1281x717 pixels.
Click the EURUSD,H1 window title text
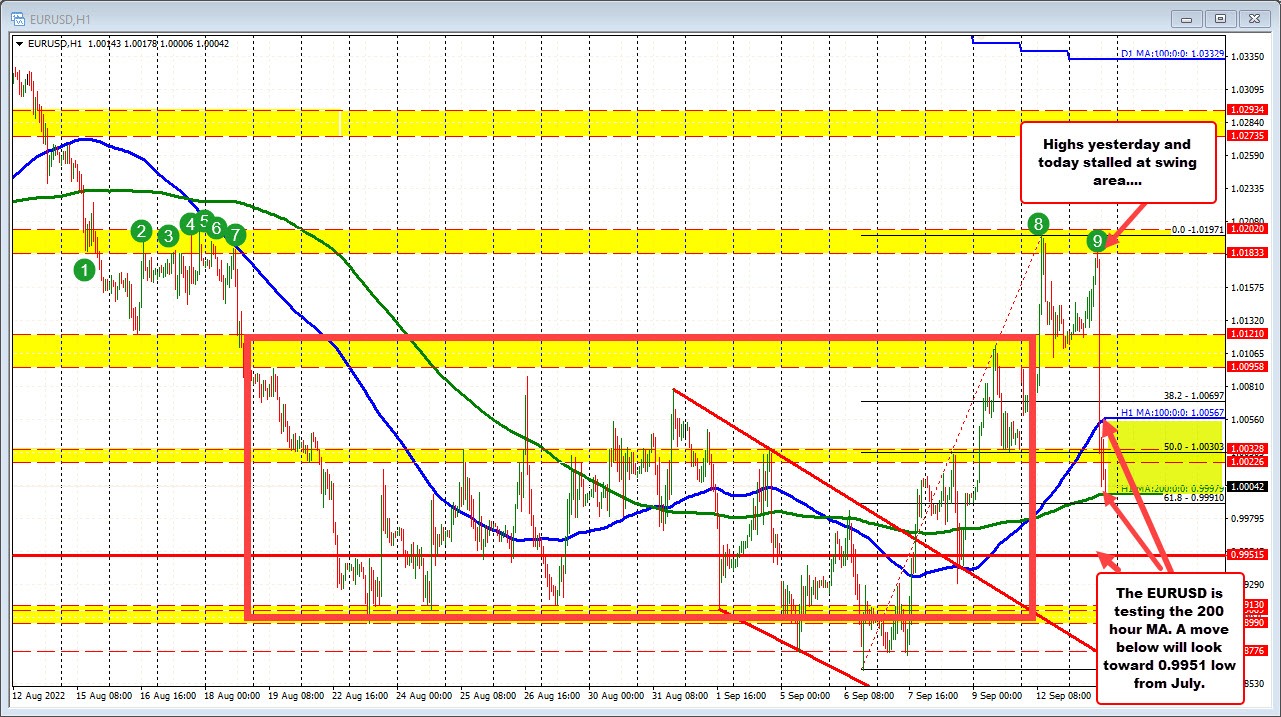point(60,18)
